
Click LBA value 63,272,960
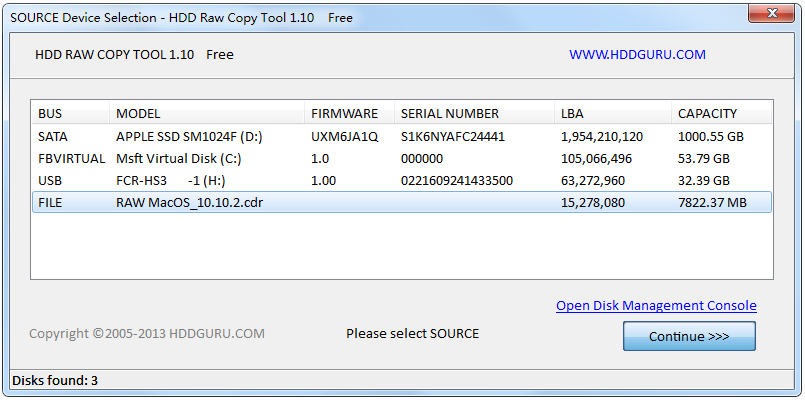(593, 181)
